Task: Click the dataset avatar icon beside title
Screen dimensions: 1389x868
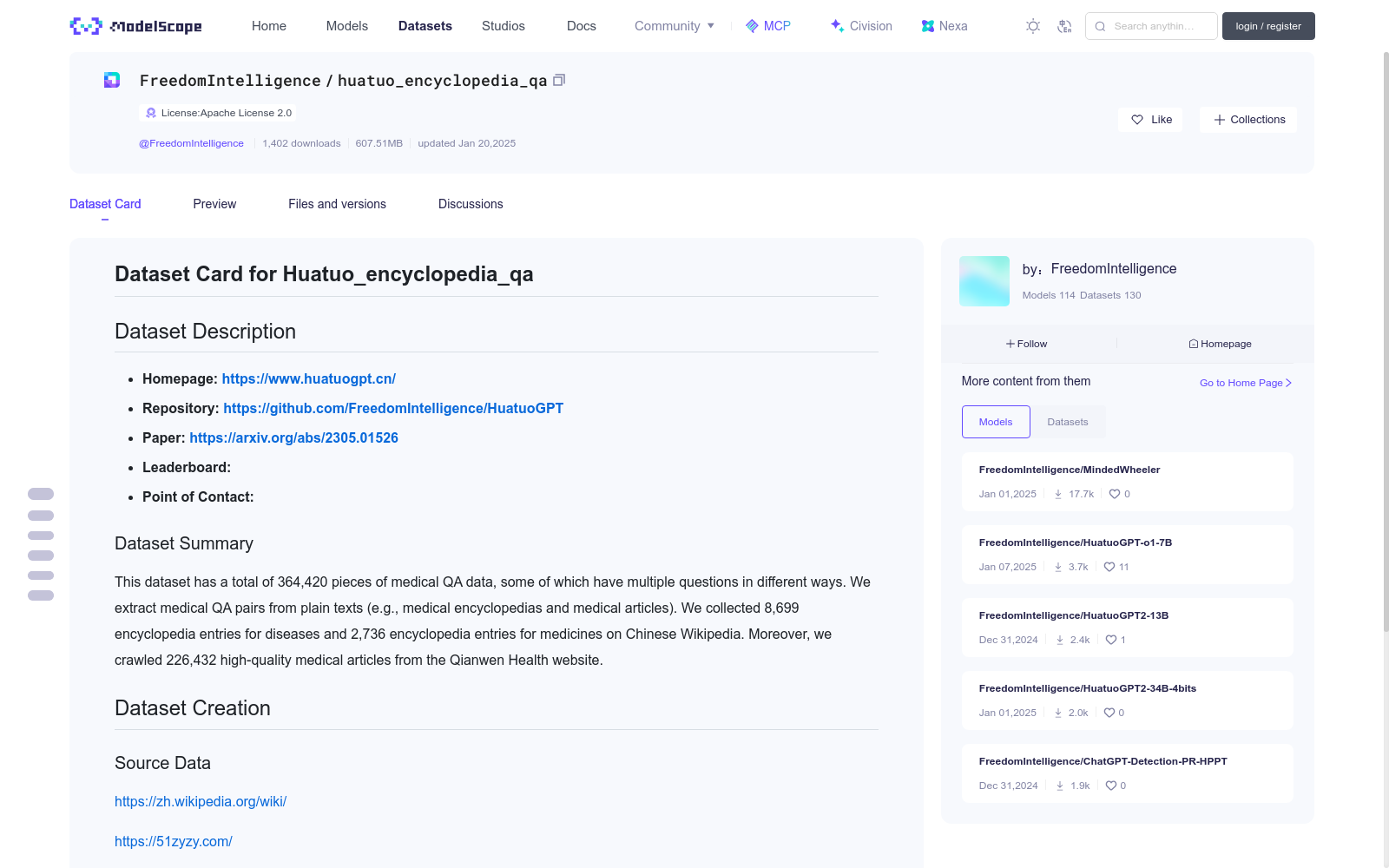Action: (x=112, y=80)
